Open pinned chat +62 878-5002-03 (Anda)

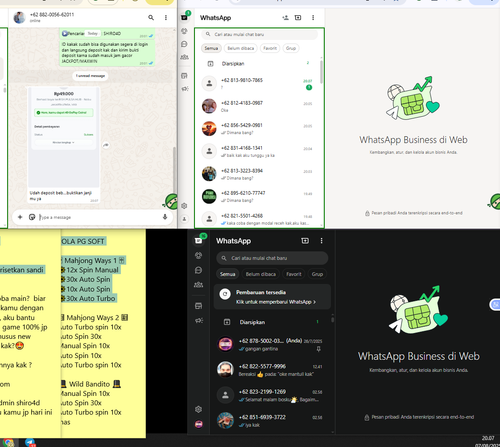coord(272,344)
